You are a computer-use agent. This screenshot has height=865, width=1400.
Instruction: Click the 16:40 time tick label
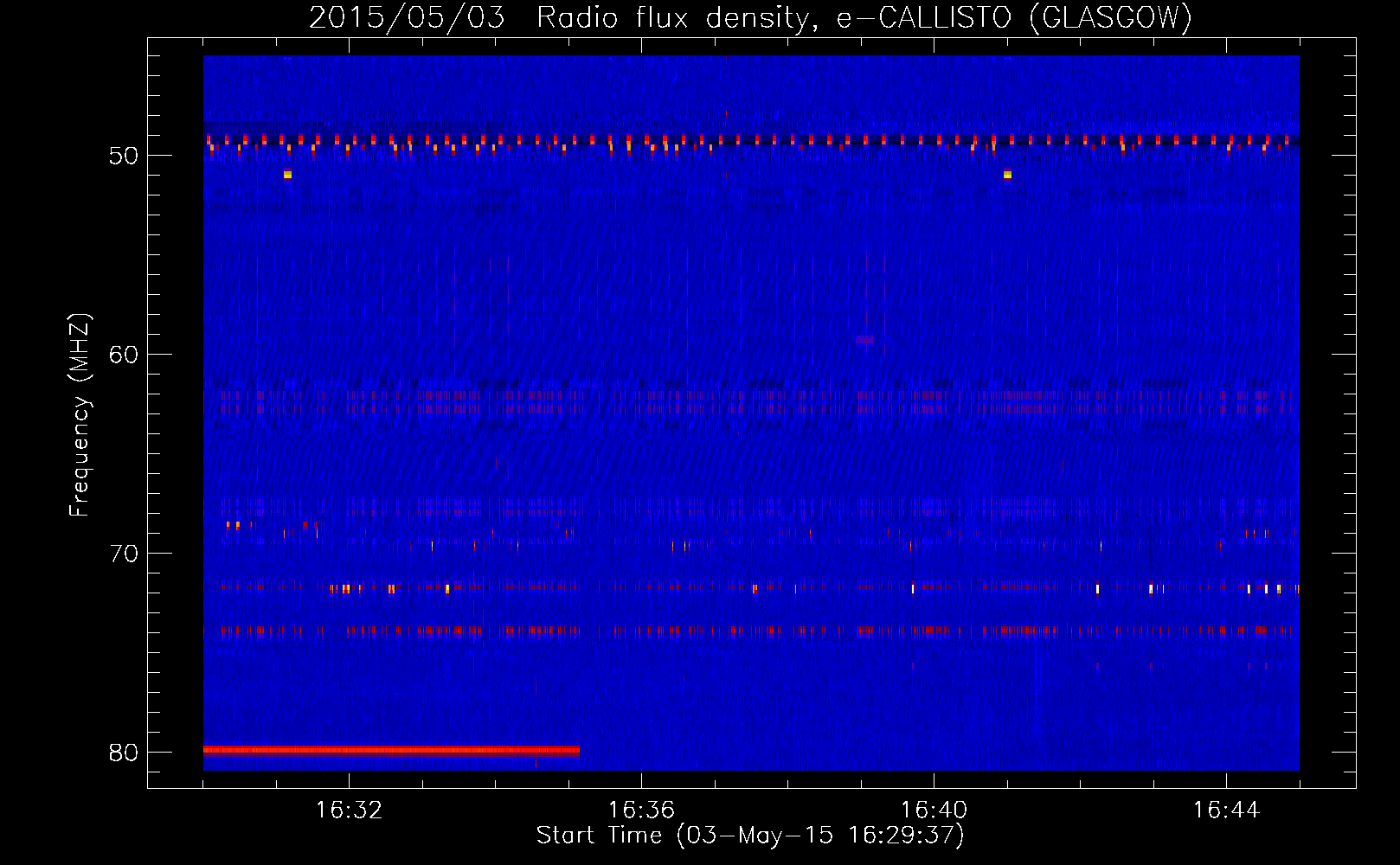[934, 811]
